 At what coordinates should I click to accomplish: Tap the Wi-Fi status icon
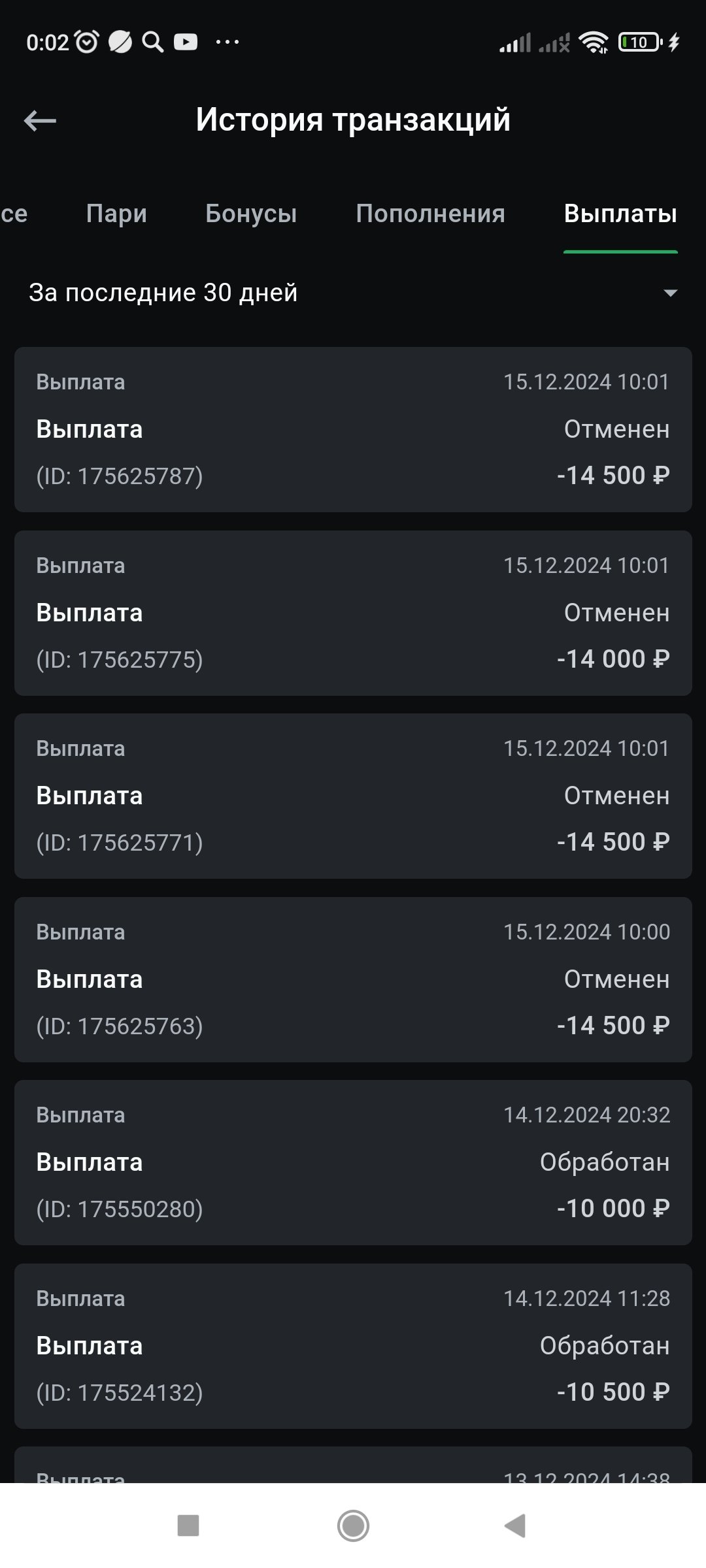[x=594, y=43]
